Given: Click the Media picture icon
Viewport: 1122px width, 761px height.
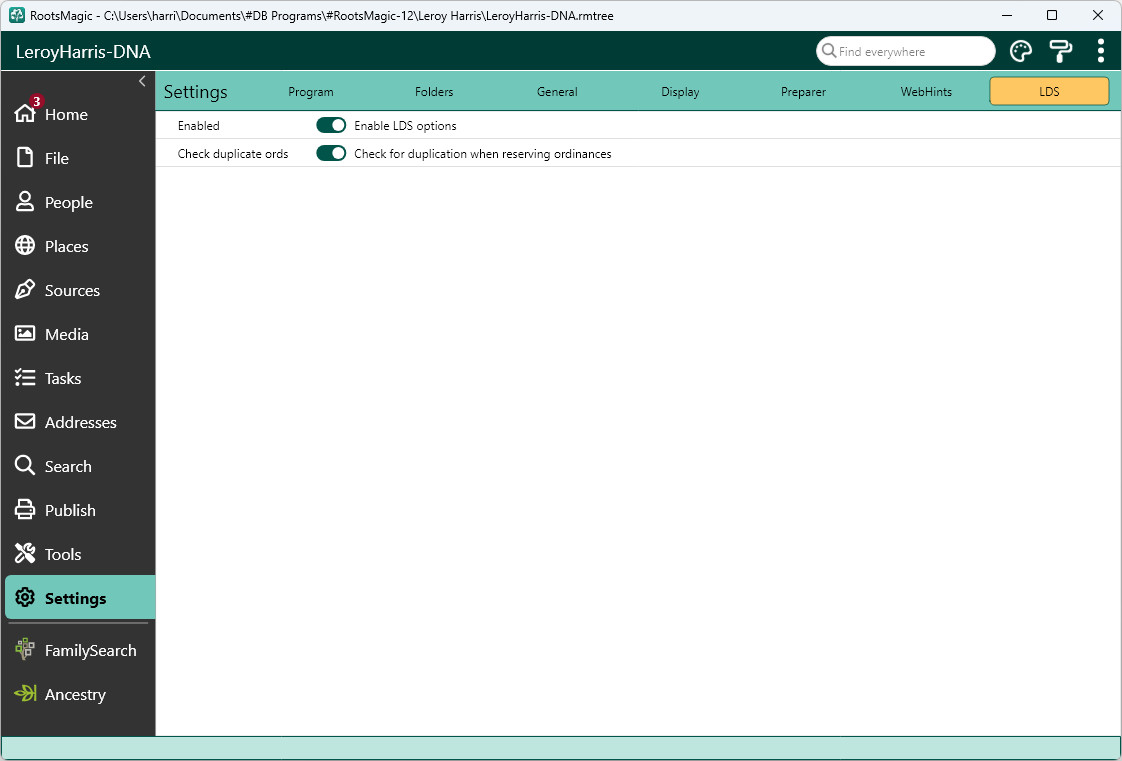Looking at the screenshot, I should [25, 333].
